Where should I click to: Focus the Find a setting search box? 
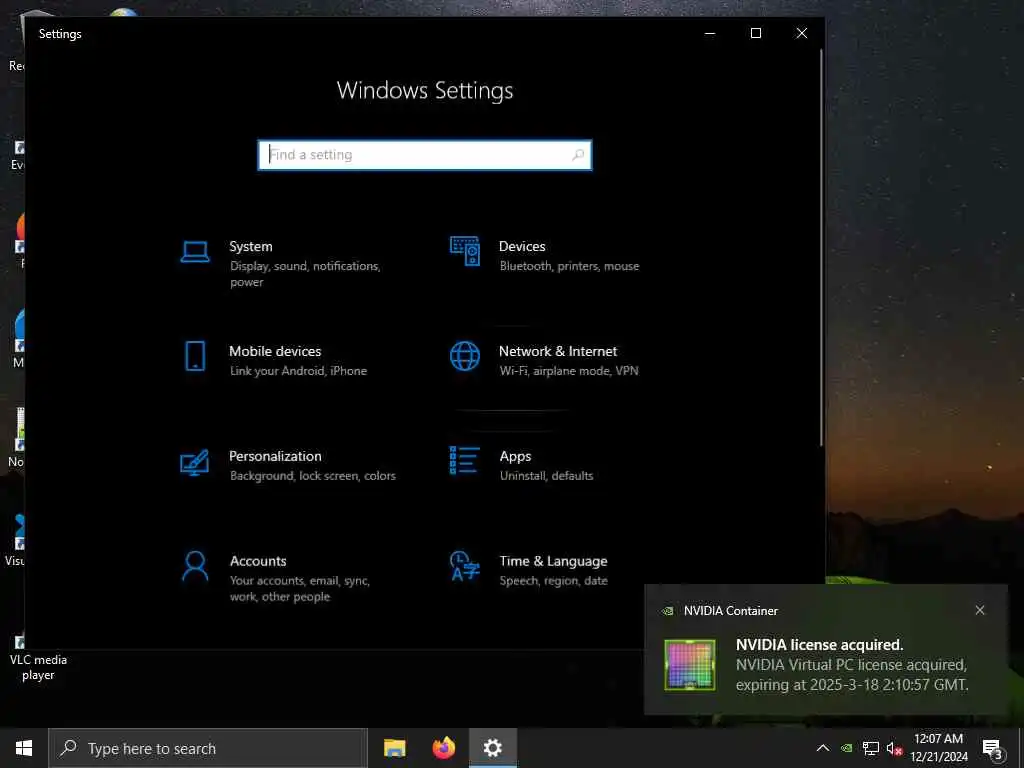coord(425,155)
